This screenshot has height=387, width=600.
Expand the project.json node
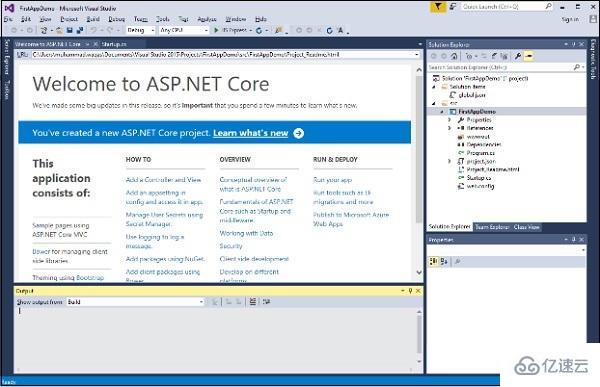point(450,161)
